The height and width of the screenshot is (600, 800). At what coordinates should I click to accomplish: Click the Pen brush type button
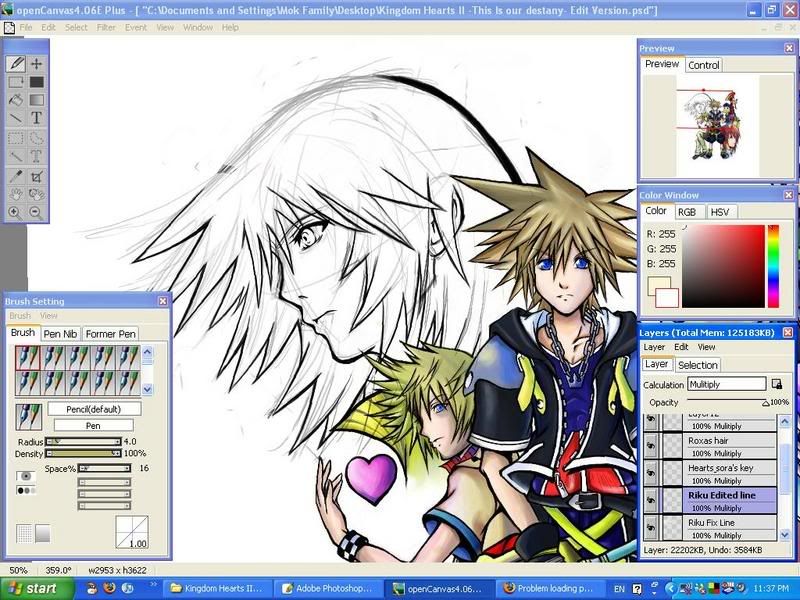tap(93, 426)
